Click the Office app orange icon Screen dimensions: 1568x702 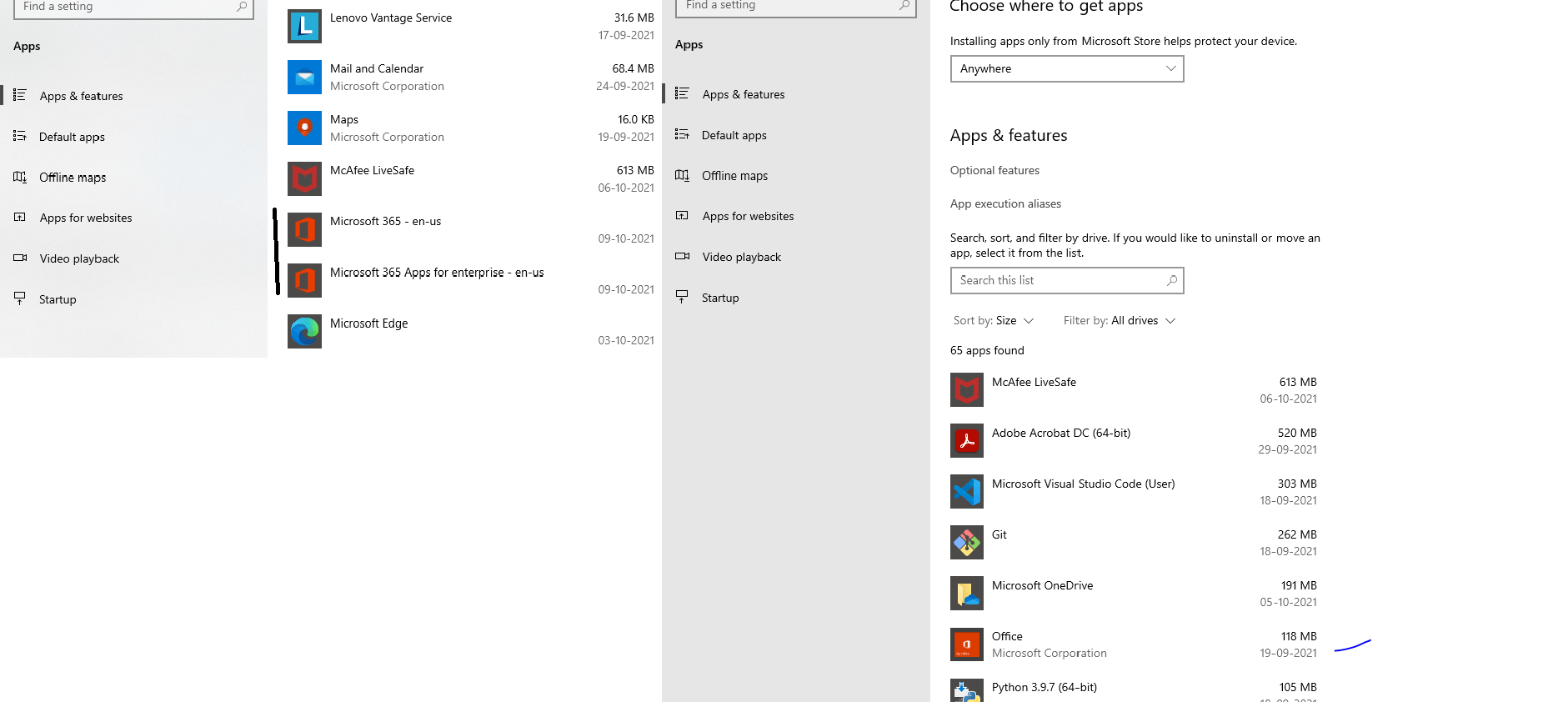tap(967, 644)
